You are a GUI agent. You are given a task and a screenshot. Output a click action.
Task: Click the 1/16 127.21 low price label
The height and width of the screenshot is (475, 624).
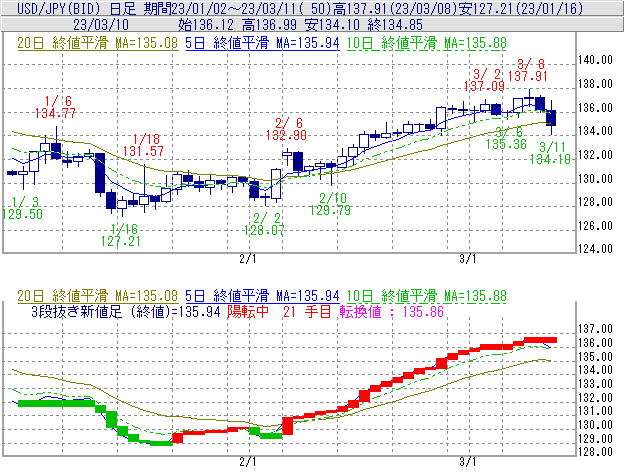(x=119, y=234)
